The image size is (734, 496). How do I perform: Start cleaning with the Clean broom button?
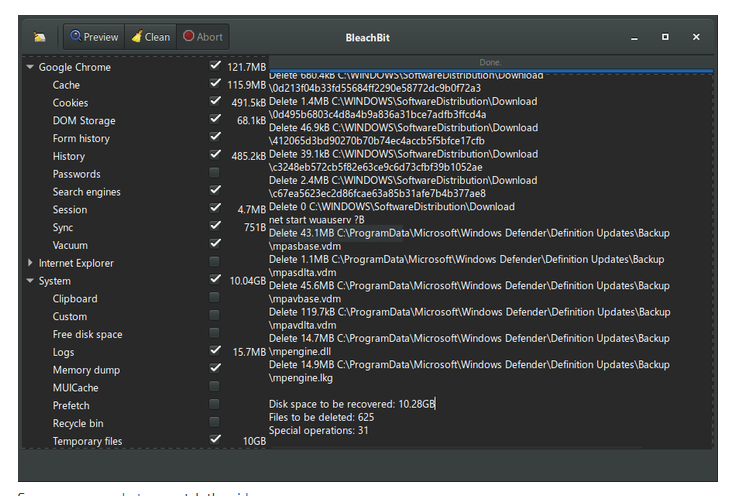pyautogui.click(x=151, y=37)
